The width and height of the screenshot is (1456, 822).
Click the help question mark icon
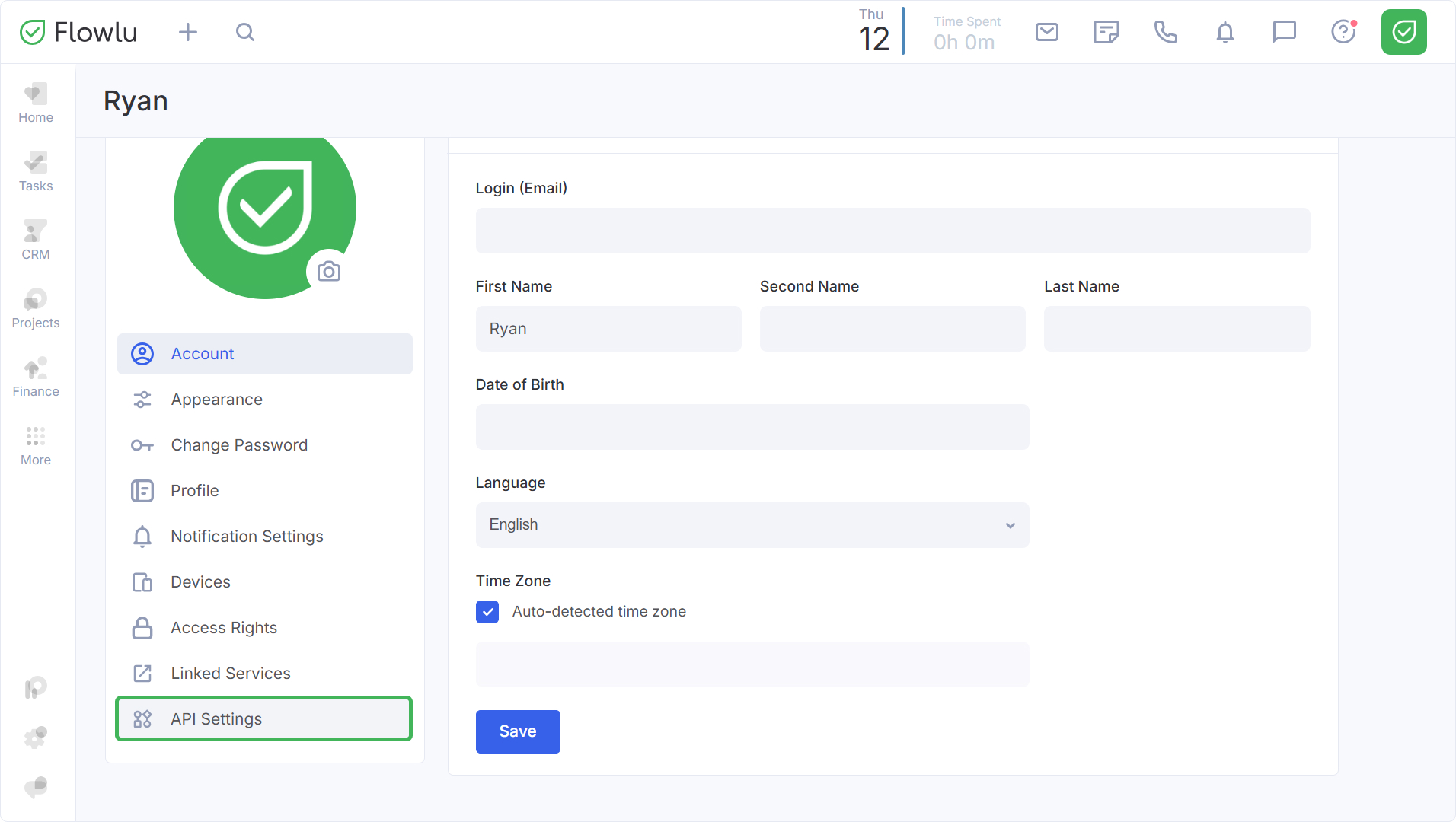click(x=1343, y=32)
